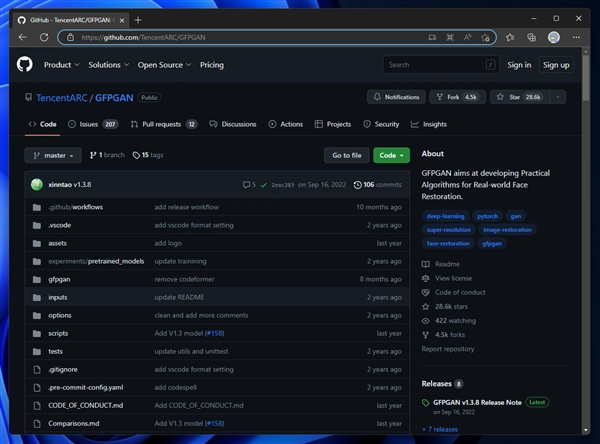Click the eye icon next to 422 watching
Viewport: 600px width, 444px height.
[x=426, y=321]
